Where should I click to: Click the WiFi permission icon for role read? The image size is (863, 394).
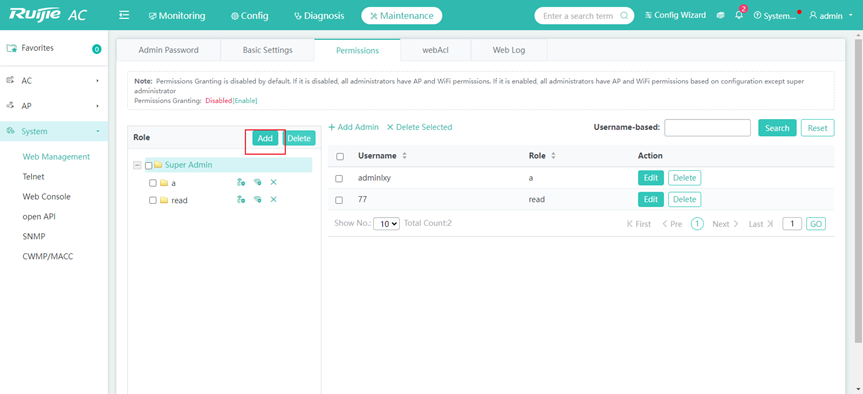(257, 200)
